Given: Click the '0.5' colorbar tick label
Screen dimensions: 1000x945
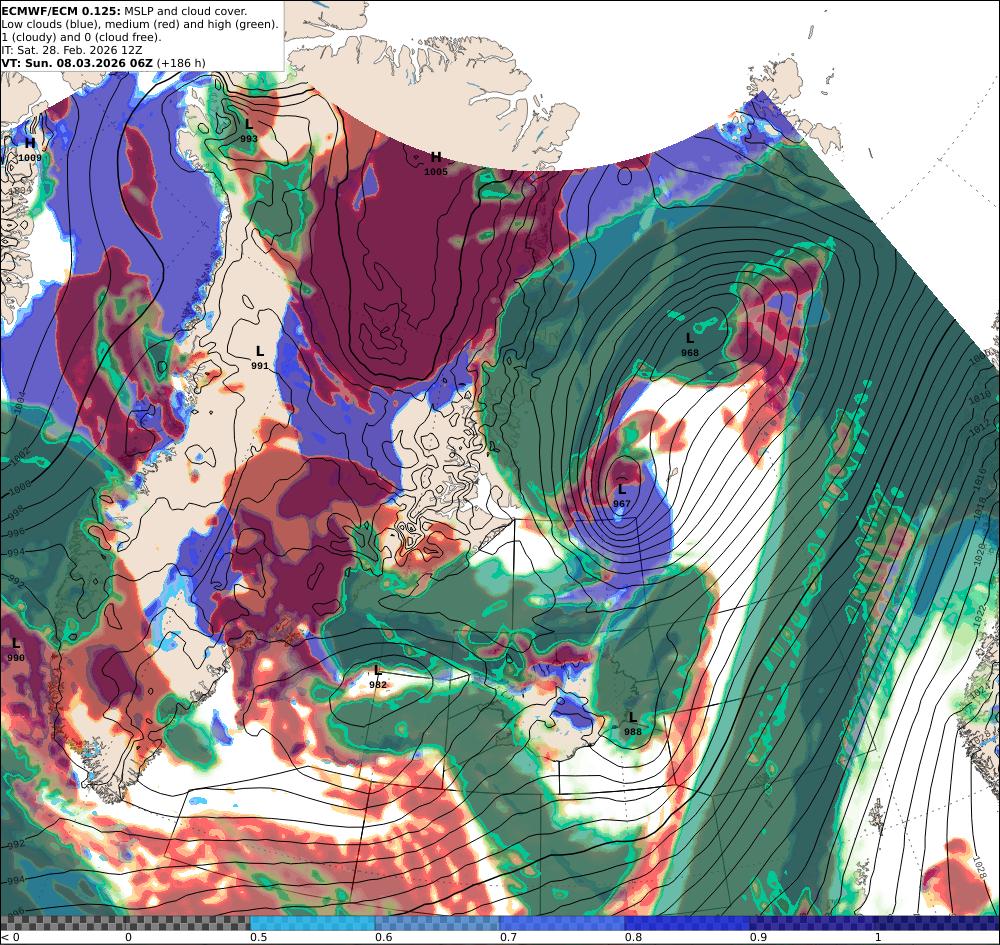Looking at the screenshot, I should click(x=258, y=937).
